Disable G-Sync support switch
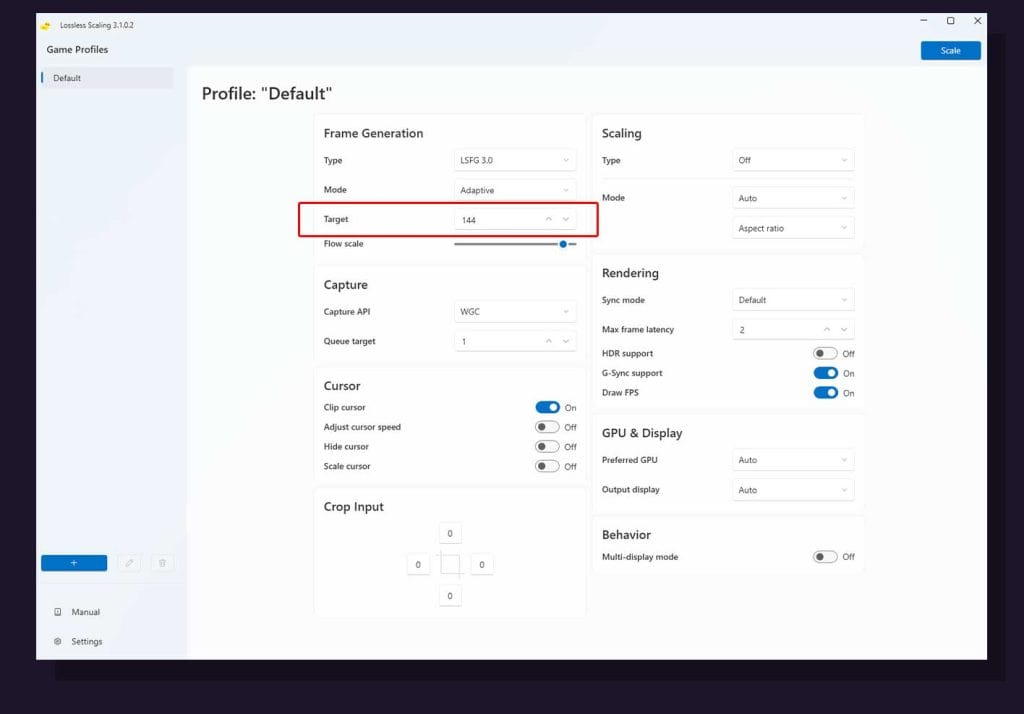This screenshot has width=1024, height=714. (825, 373)
